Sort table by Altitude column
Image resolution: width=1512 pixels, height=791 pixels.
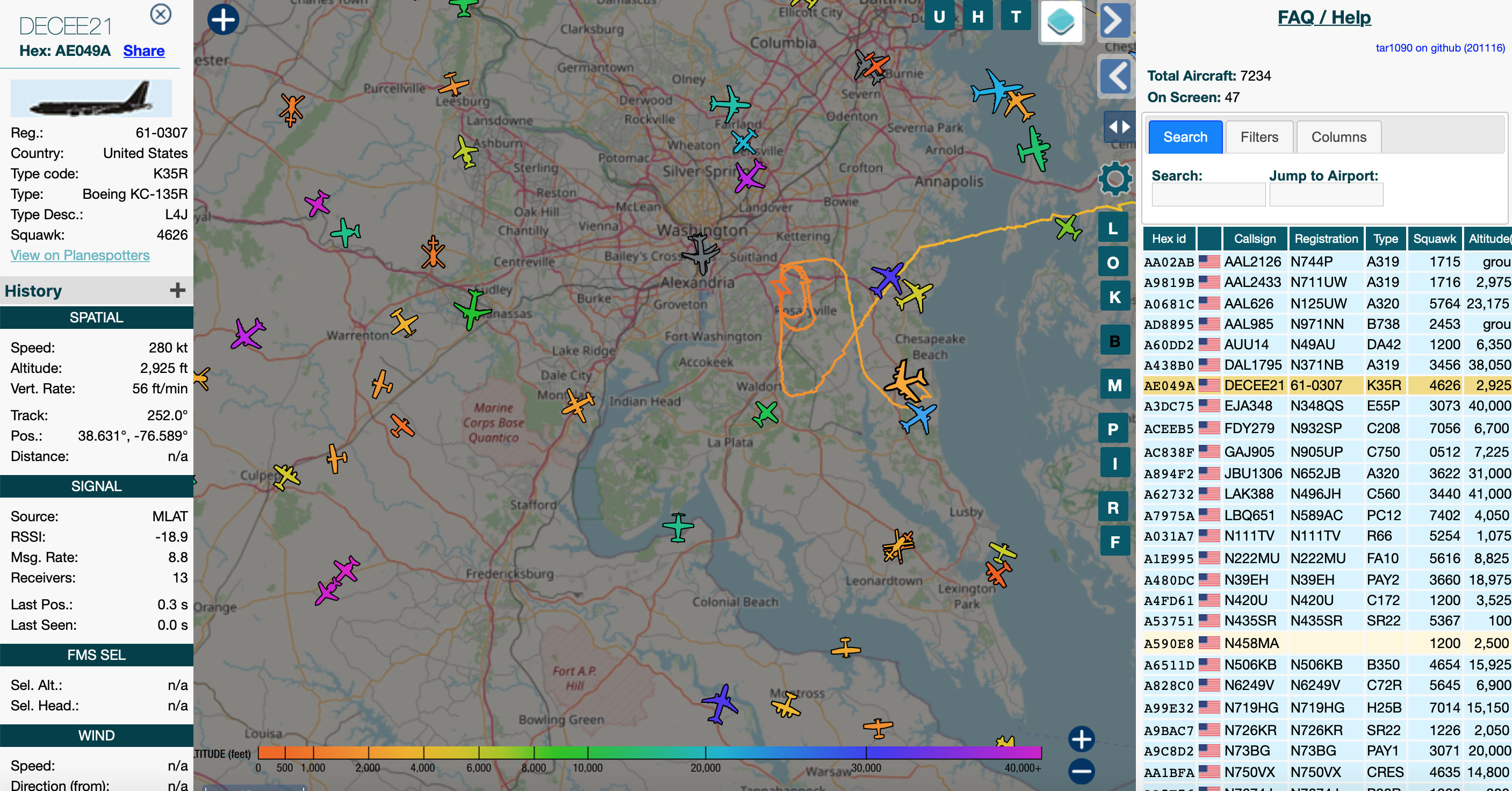pyautogui.click(x=1488, y=238)
